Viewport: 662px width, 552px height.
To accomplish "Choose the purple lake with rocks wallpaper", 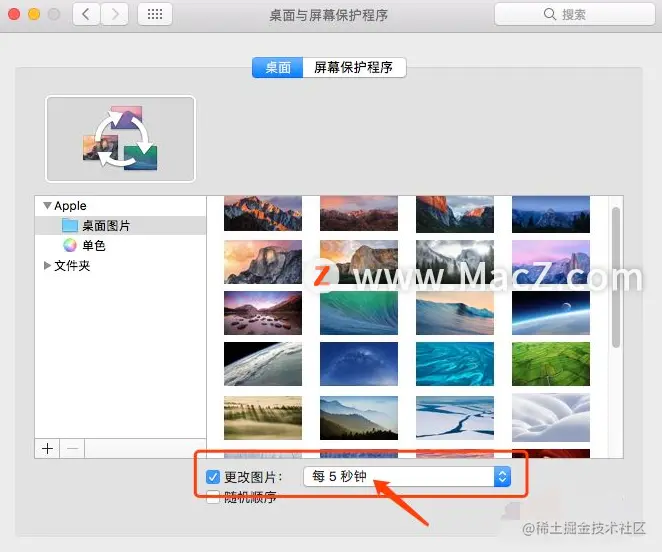I will pyautogui.click(x=263, y=313).
